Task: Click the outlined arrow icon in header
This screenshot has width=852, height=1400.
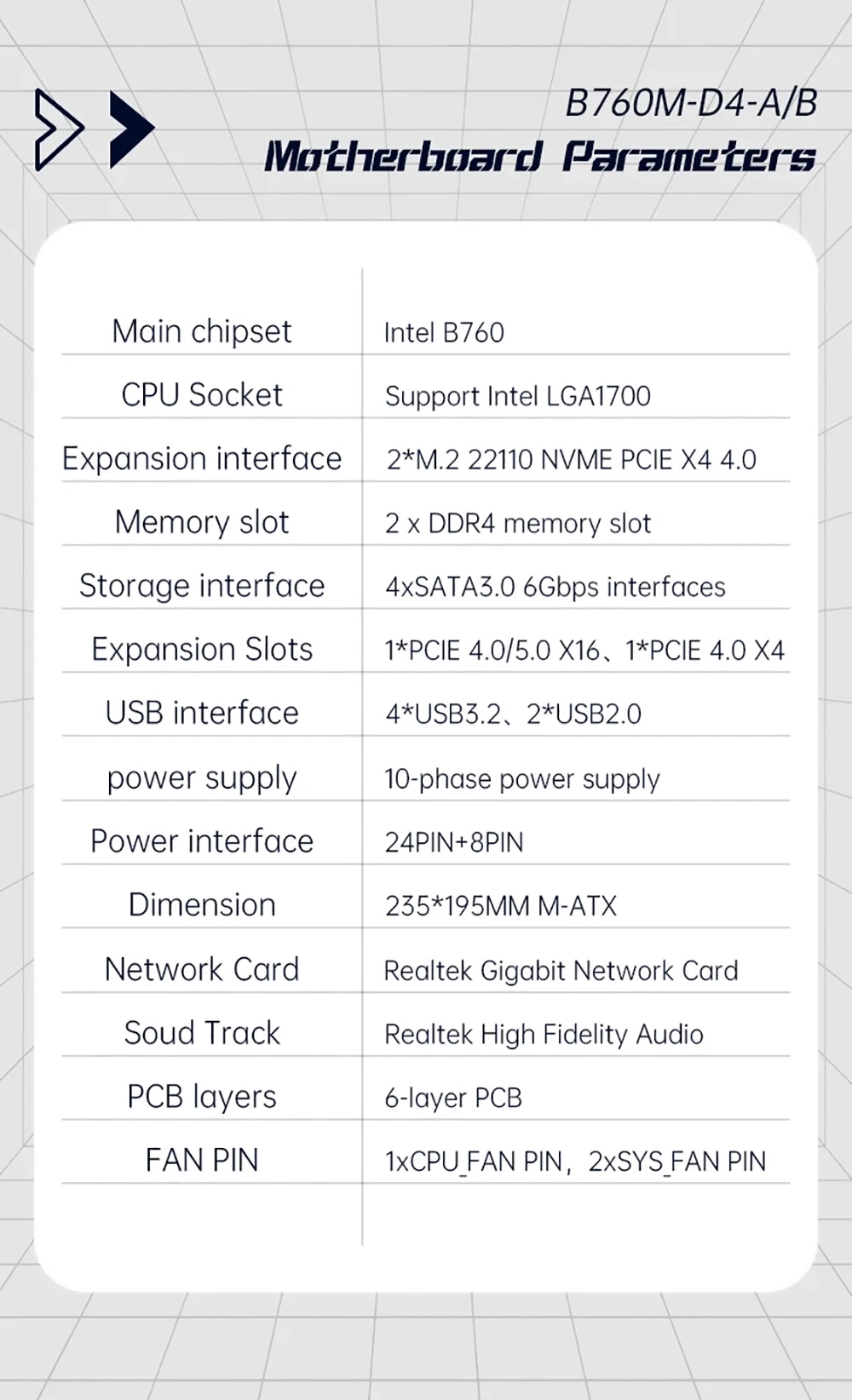Action: pos(58,129)
